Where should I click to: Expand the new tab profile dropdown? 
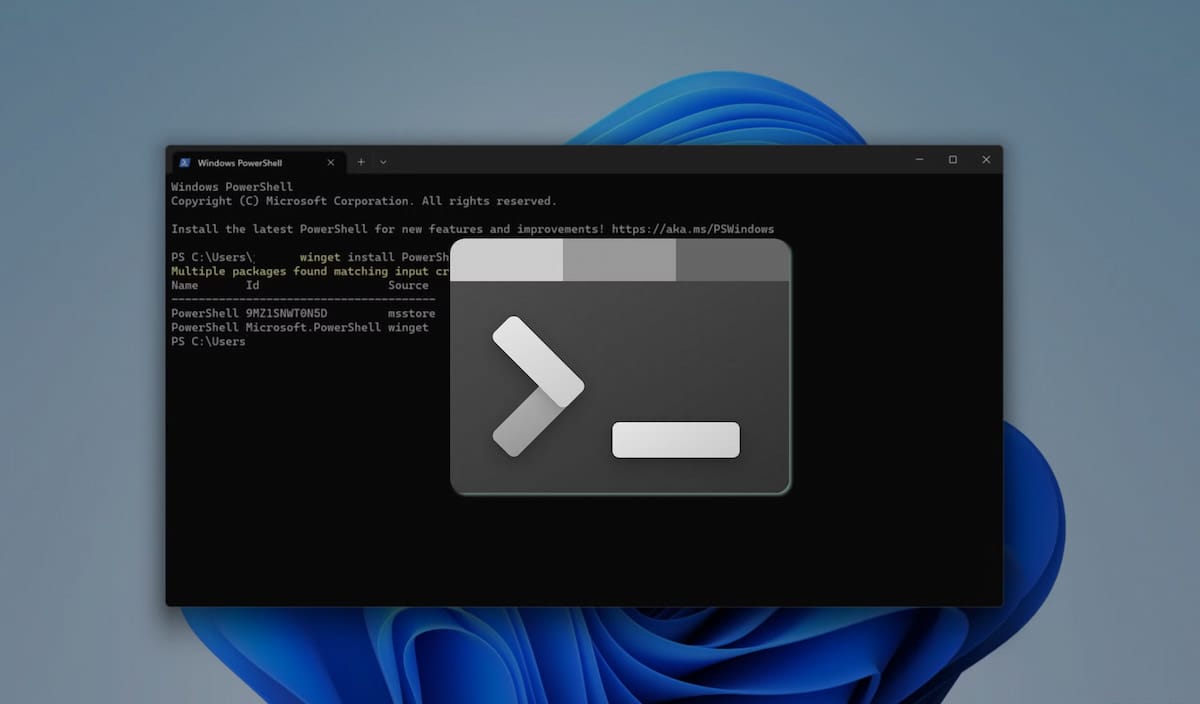pos(383,161)
